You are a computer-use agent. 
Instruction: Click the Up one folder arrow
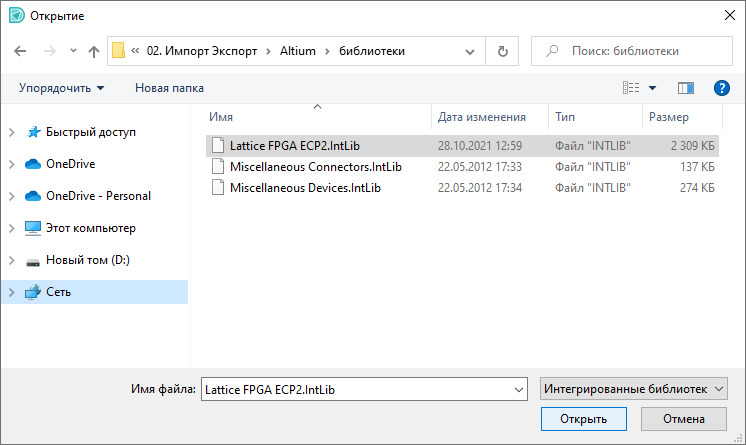(x=94, y=51)
